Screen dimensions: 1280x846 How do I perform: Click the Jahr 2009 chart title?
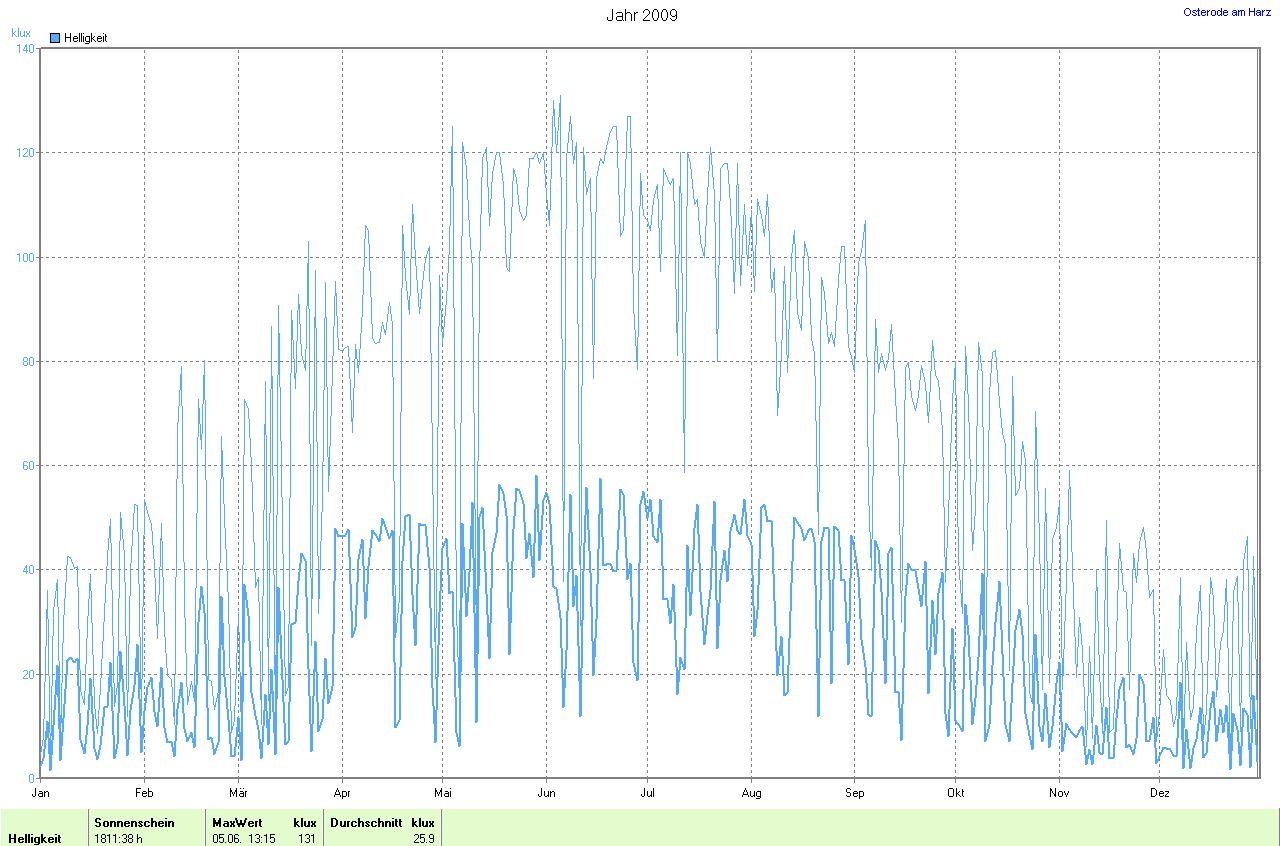(x=642, y=16)
